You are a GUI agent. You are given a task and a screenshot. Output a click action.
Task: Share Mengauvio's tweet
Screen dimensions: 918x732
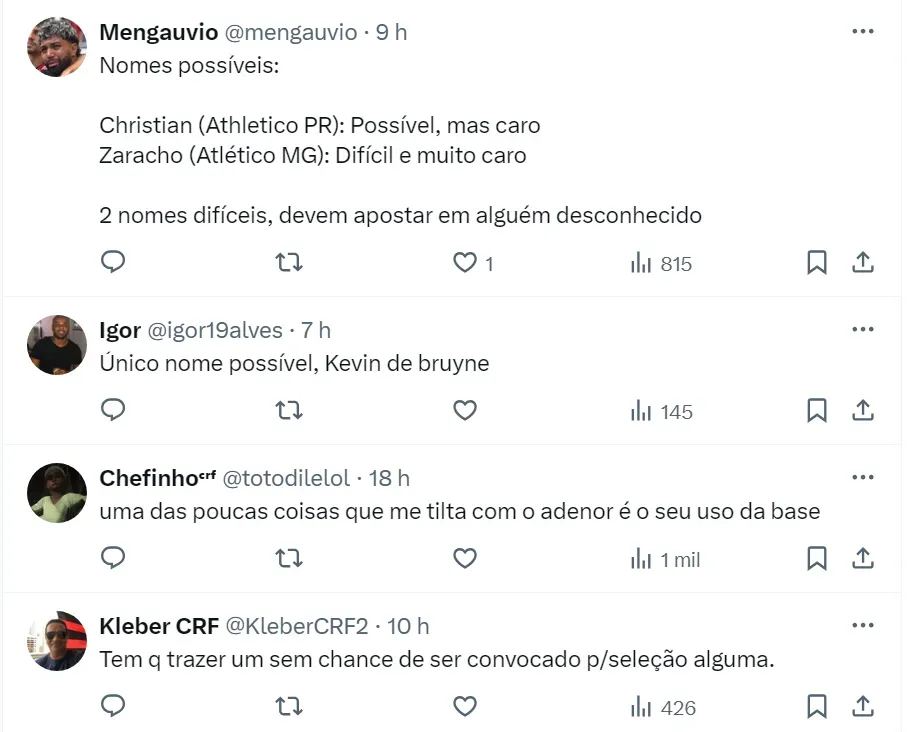pyautogui.click(x=863, y=263)
